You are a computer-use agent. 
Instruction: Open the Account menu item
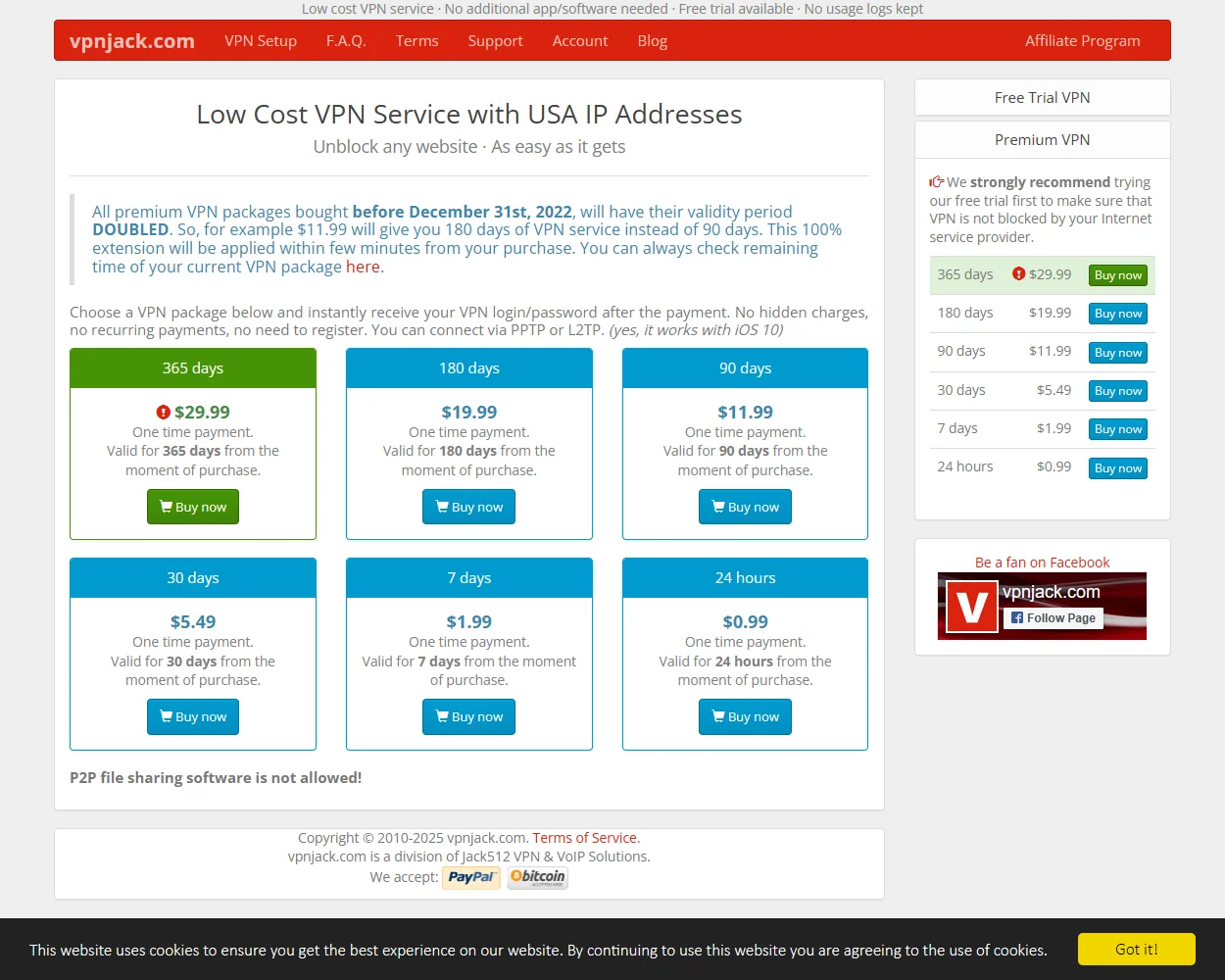[580, 41]
